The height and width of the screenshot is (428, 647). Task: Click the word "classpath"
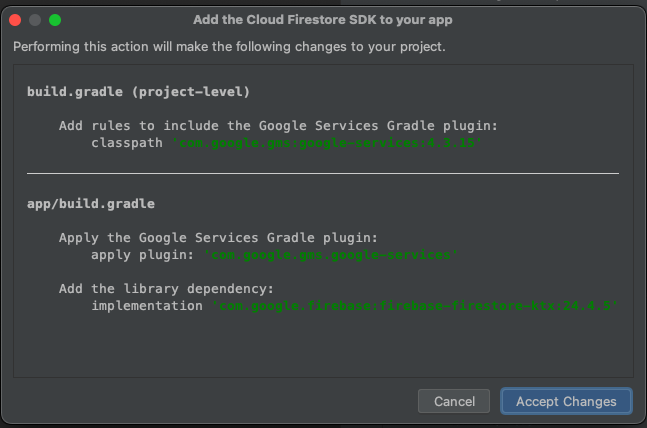coord(127,143)
